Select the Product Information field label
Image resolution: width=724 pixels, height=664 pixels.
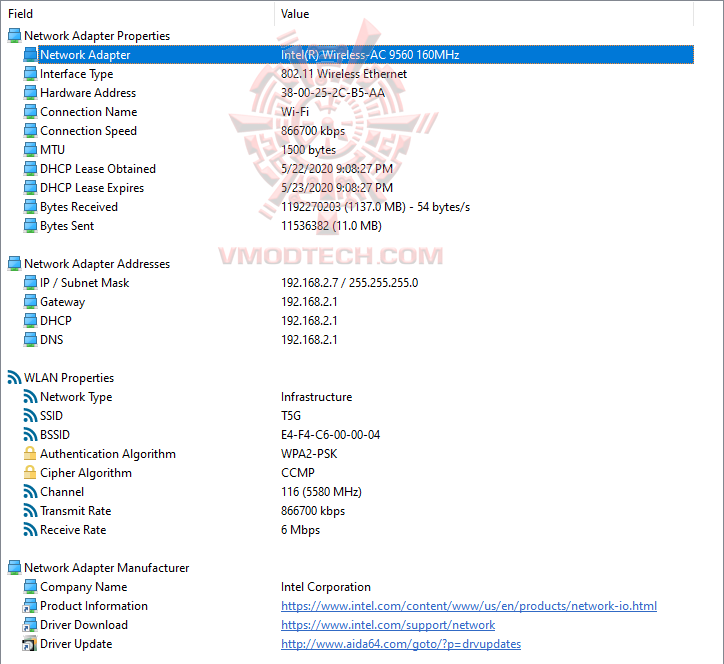coord(94,606)
